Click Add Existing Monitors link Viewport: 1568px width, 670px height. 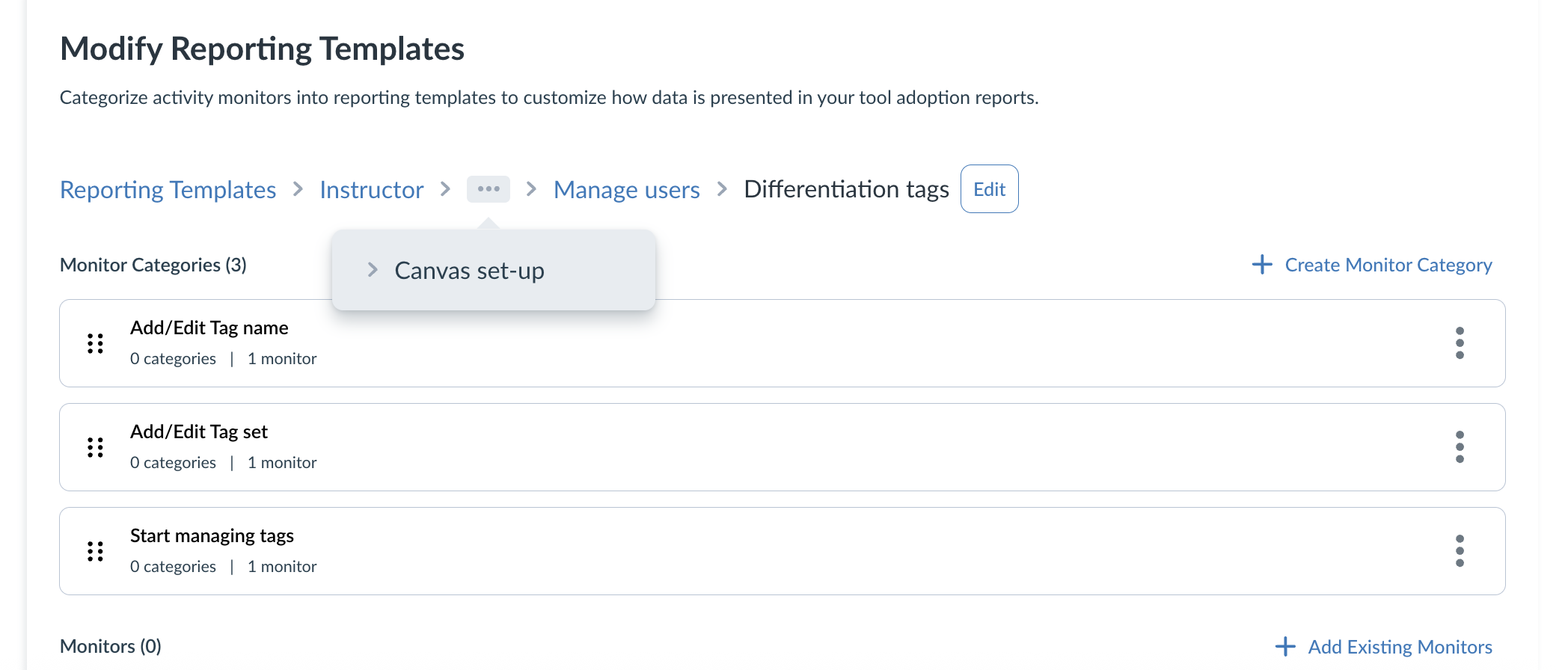[1400, 647]
